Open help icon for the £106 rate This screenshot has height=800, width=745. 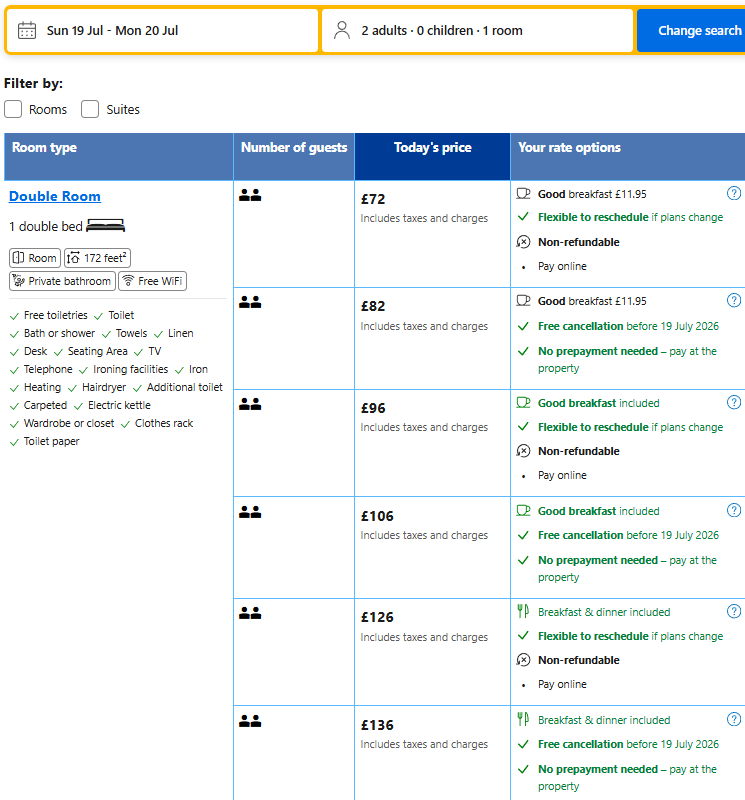[x=734, y=510]
